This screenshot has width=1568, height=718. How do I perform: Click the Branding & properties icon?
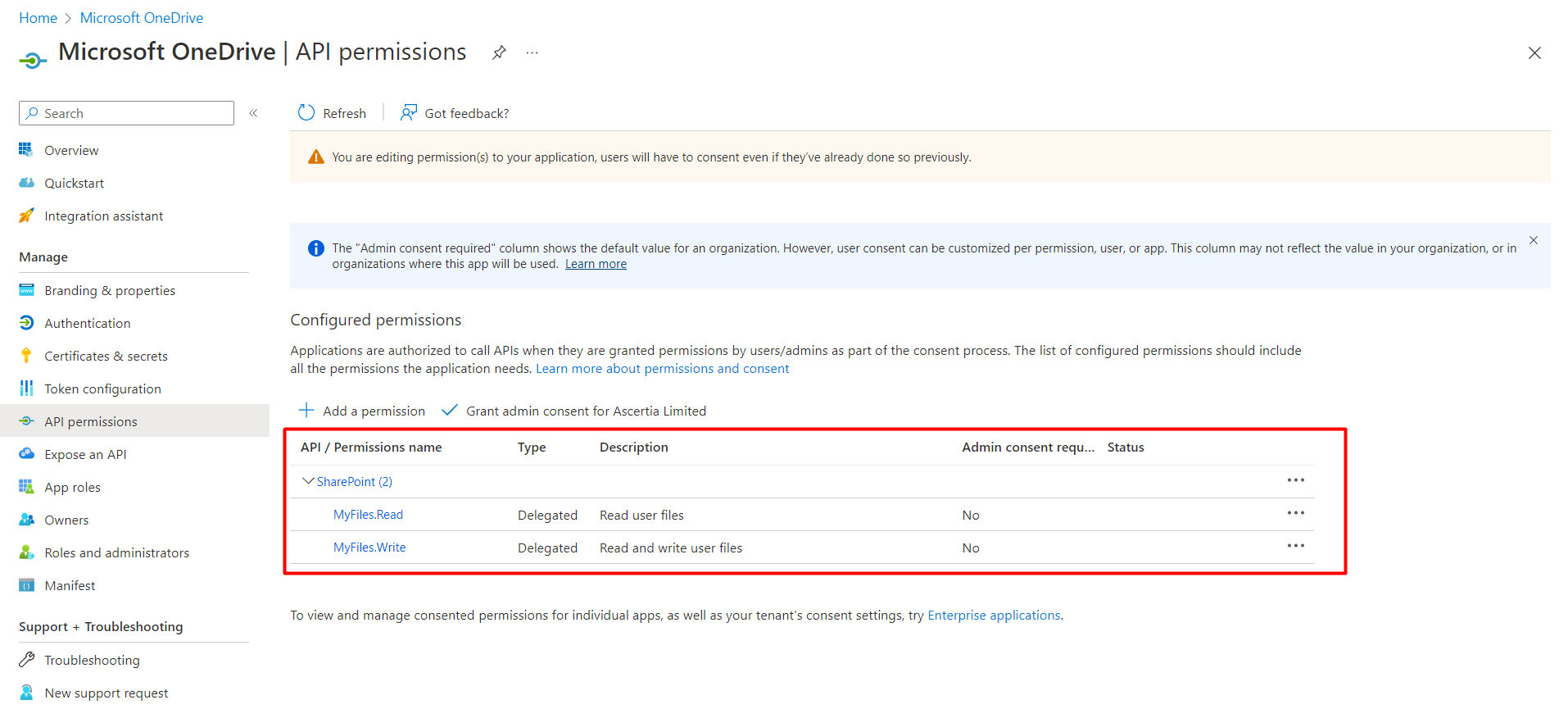26,290
